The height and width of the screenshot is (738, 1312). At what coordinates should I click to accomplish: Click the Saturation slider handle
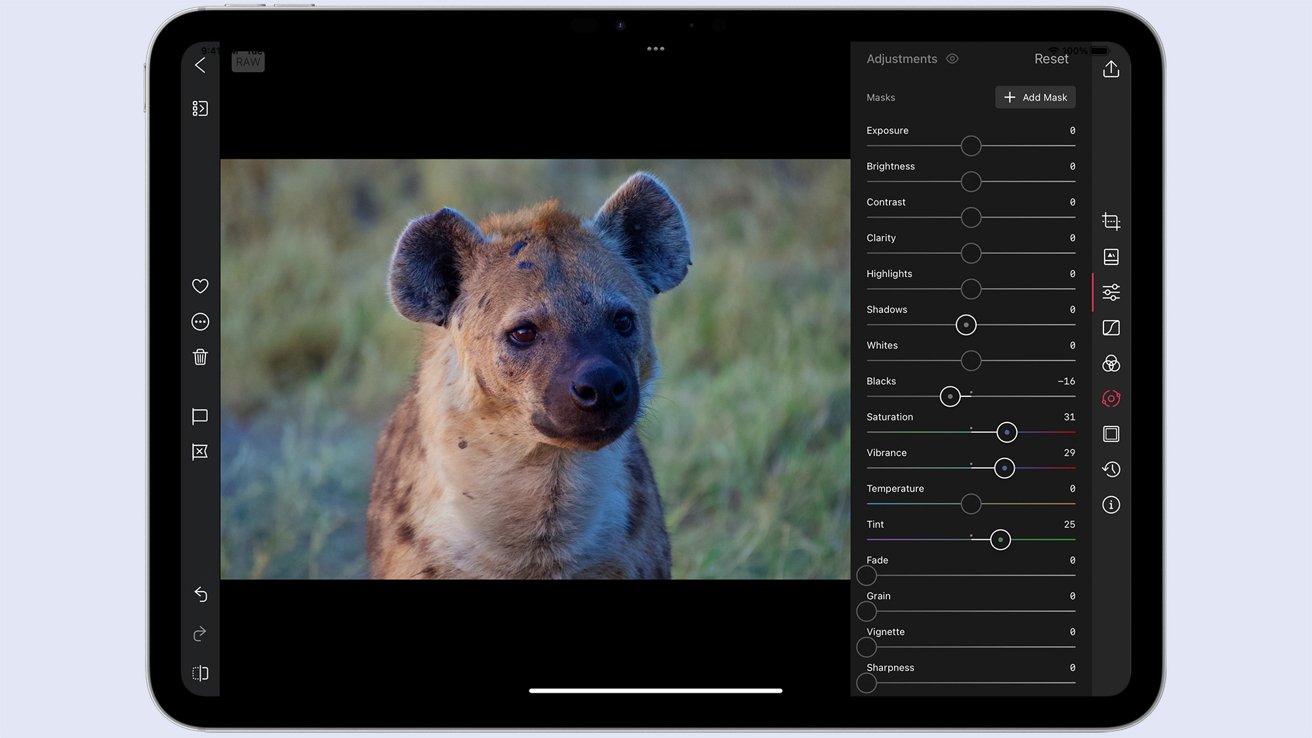[1007, 432]
